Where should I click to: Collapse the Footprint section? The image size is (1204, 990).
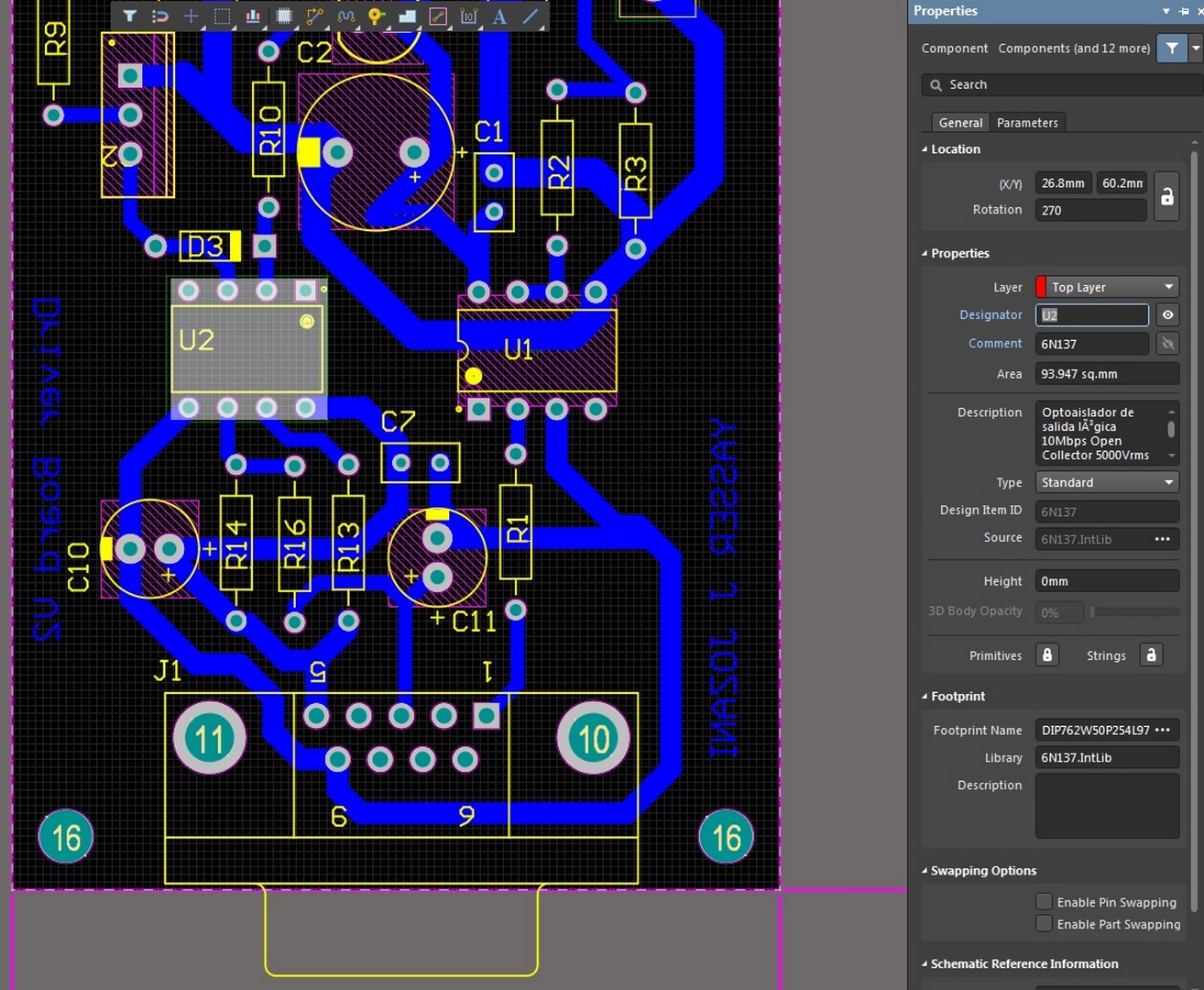pos(925,697)
